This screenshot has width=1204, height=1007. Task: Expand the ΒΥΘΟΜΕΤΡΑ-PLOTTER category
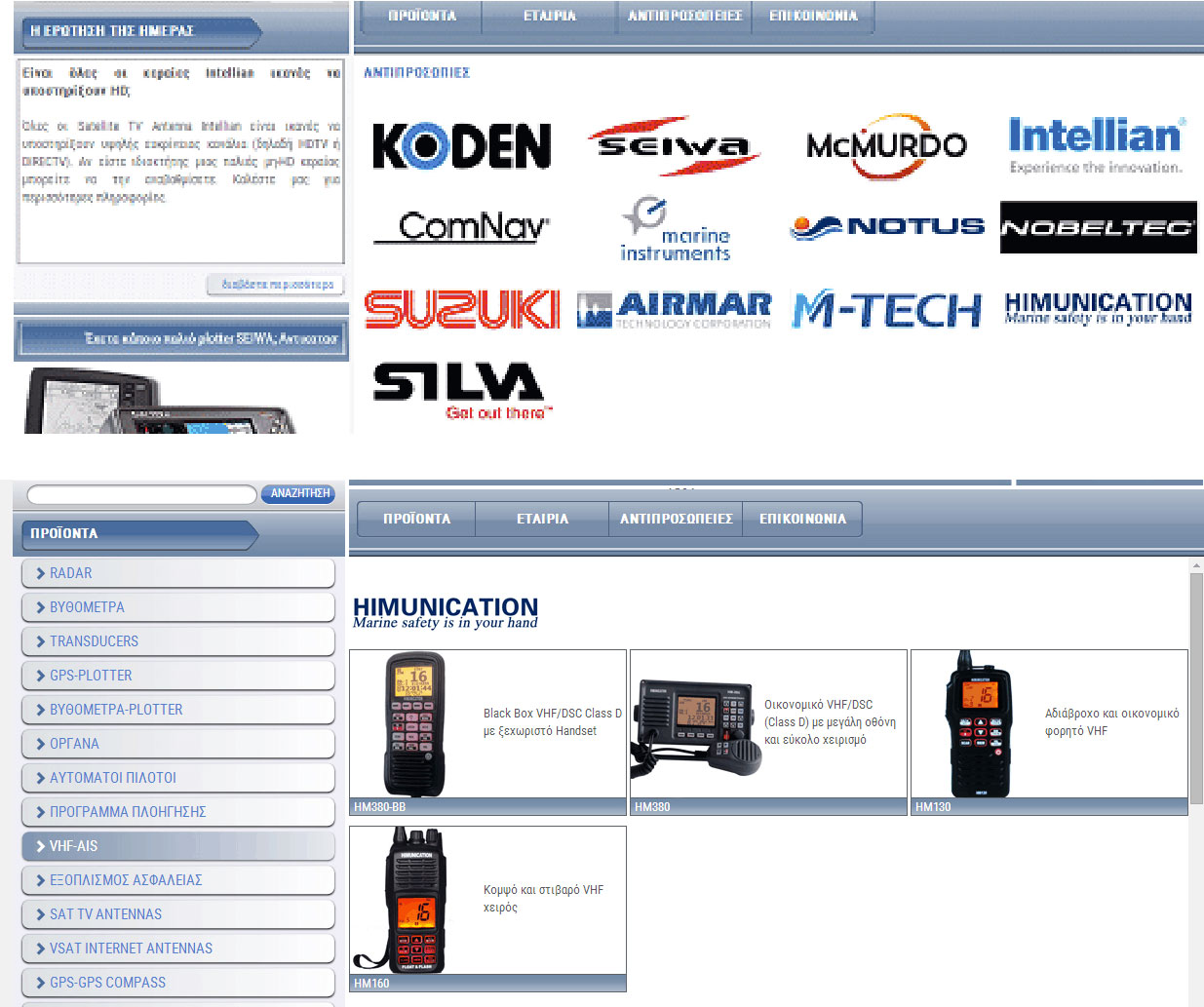[x=178, y=710]
